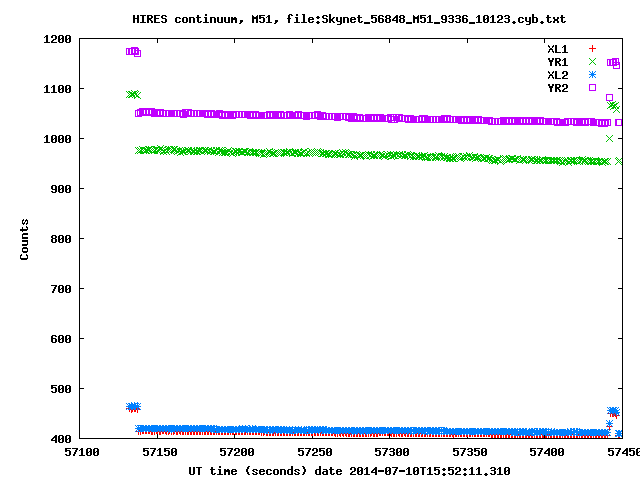Click the y-axis tick label 400

(61, 439)
